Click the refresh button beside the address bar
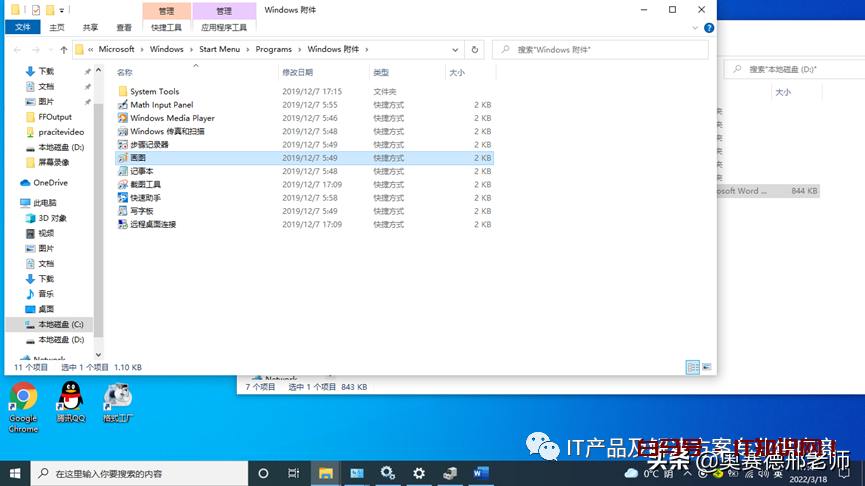865x486 pixels. click(474, 49)
